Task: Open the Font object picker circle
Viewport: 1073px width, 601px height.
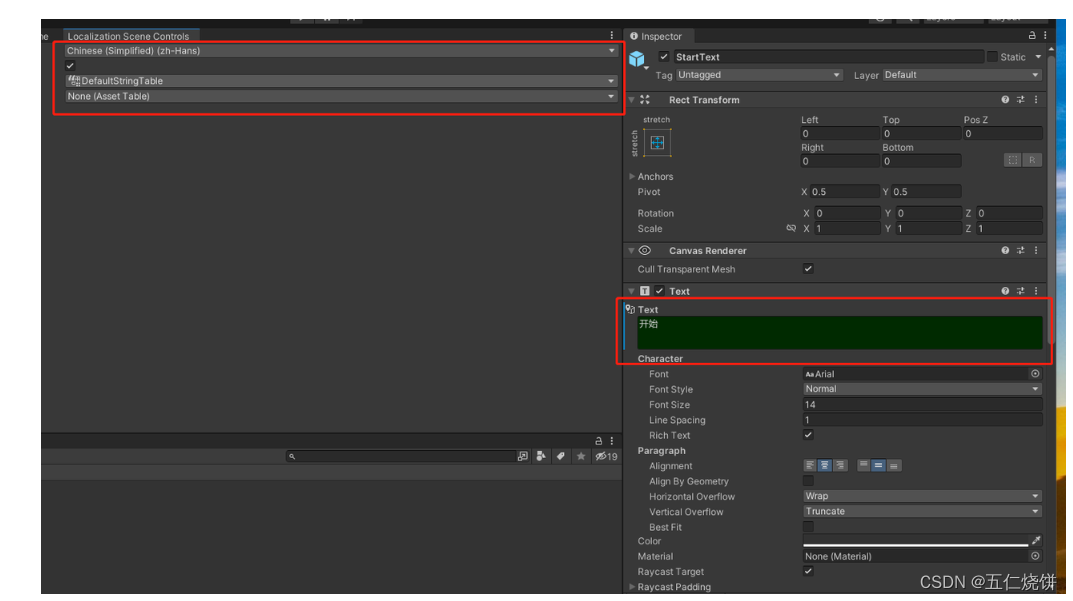Action: (x=1035, y=374)
